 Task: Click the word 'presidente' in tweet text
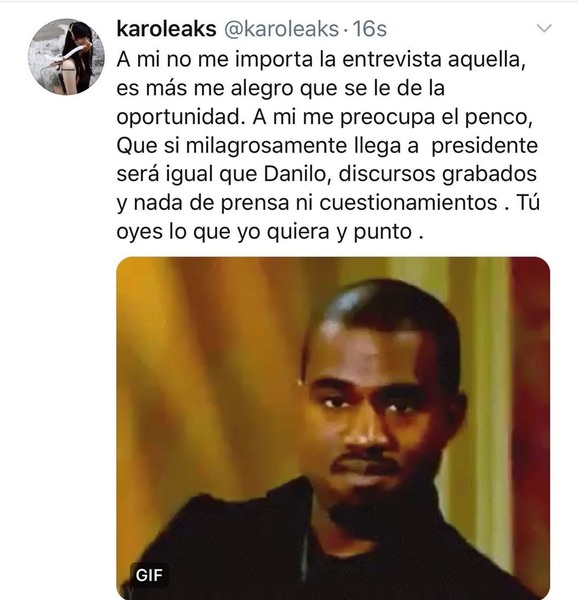click(485, 145)
